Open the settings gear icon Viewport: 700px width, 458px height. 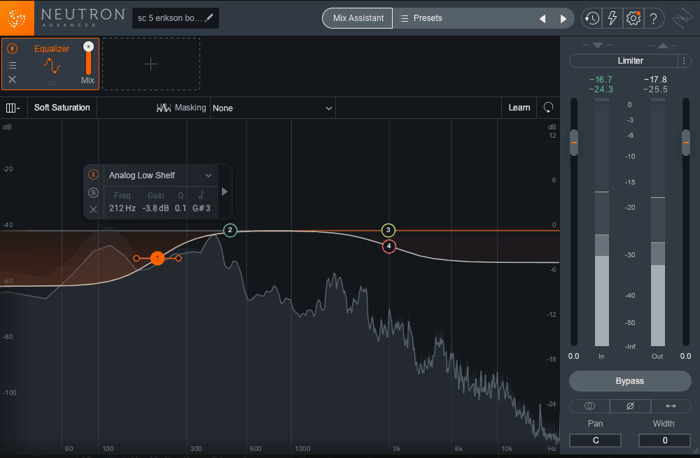[x=633, y=18]
